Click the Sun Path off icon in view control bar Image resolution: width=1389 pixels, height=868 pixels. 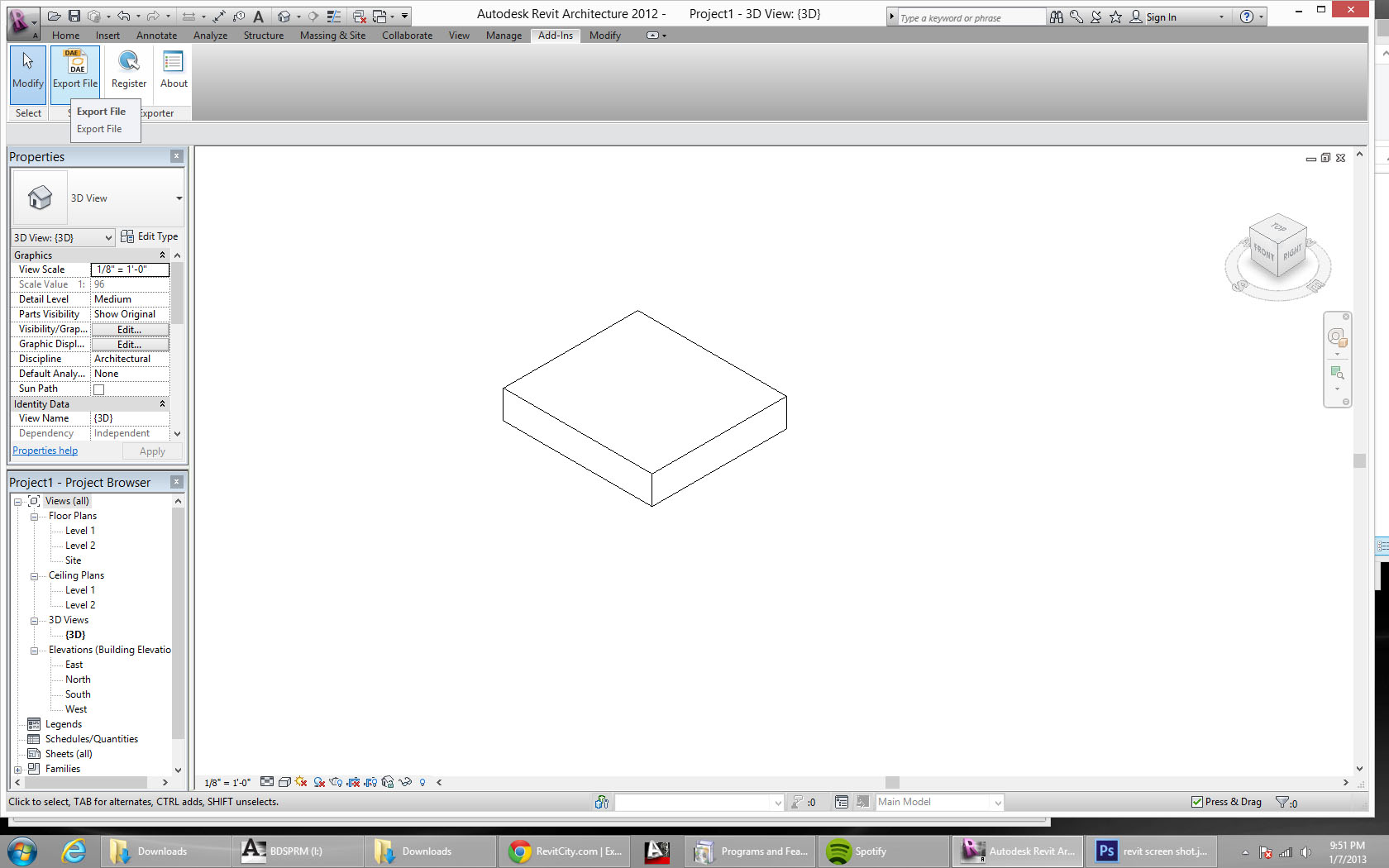tap(301, 782)
